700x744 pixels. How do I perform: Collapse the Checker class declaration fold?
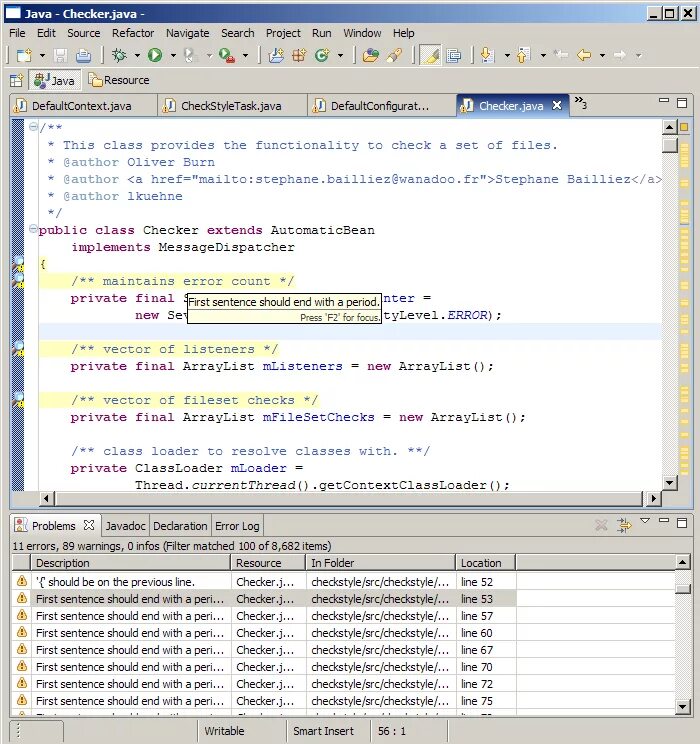pos(33,229)
